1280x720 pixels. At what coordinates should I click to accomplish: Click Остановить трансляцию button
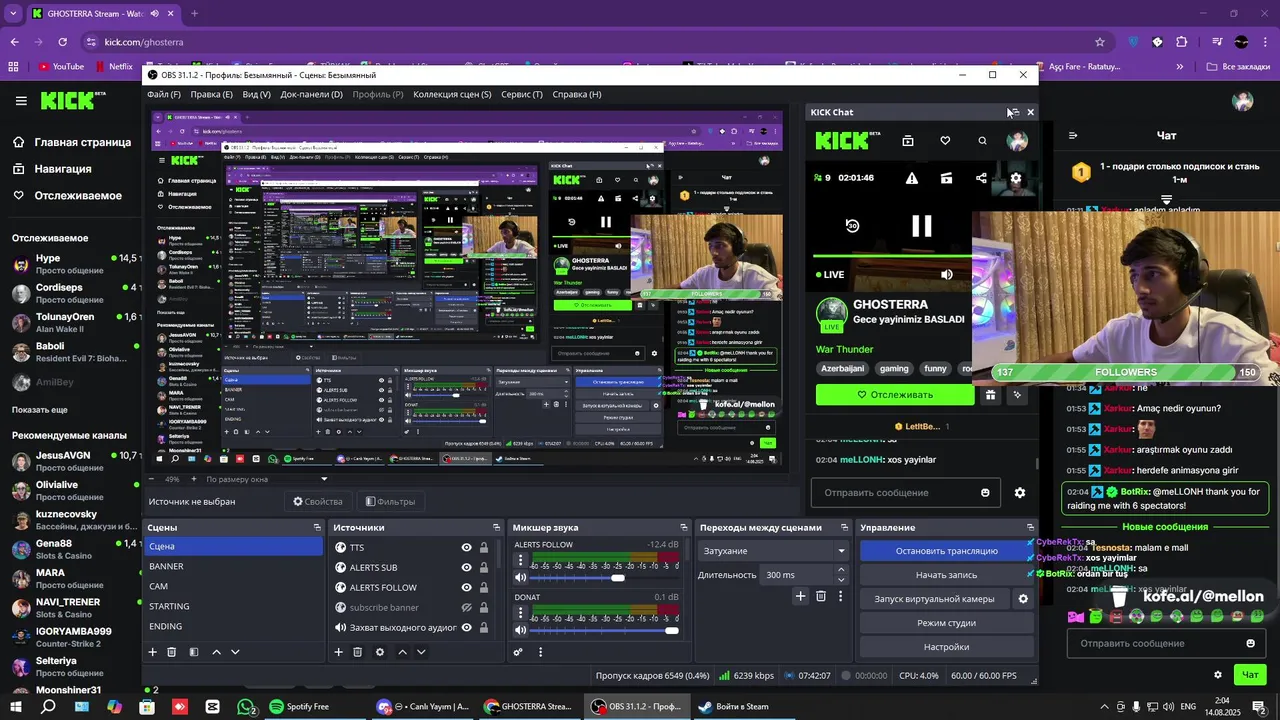coord(946,551)
